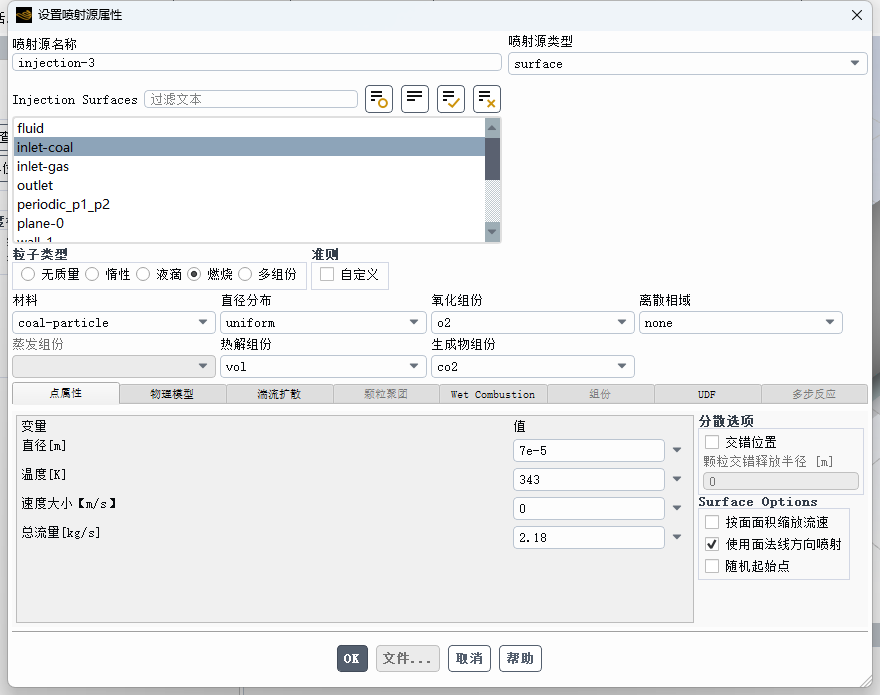Click the 帮助 help button
This screenshot has width=880, height=695.
tap(520, 658)
